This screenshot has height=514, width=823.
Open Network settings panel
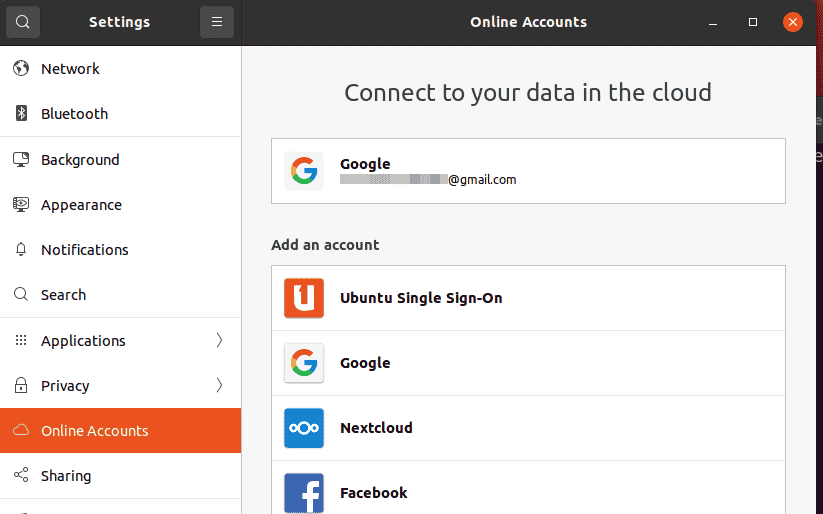120,68
